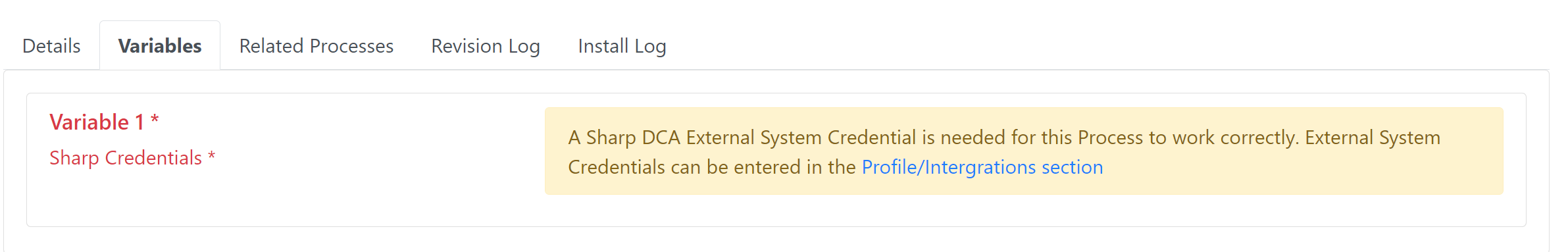Viewport: 1568px width, 252px height.
Task: Click the yellow credential warning box
Action: coord(1024,151)
